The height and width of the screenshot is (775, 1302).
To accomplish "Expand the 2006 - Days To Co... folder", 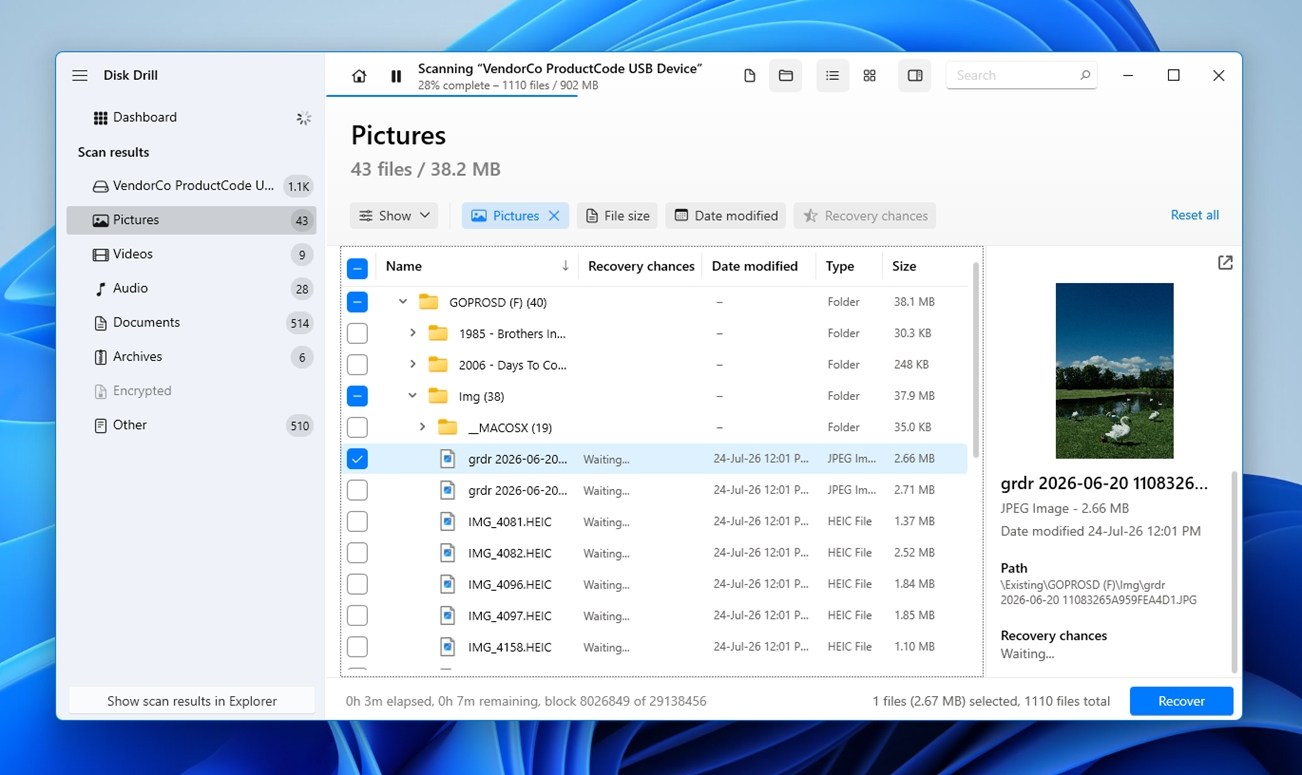I will coord(413,365).
